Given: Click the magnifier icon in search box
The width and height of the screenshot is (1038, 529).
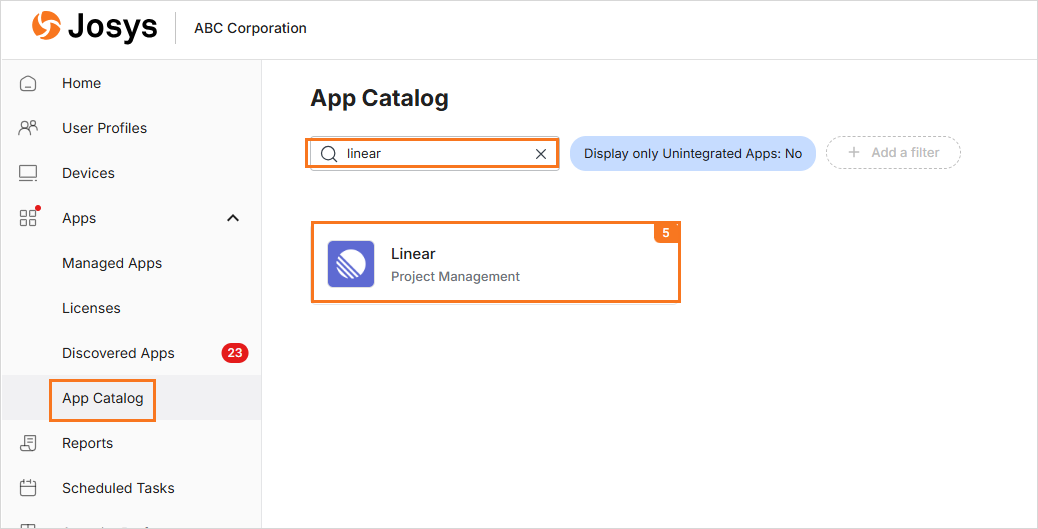Looking at the screenshot, I should pos(329,154).
